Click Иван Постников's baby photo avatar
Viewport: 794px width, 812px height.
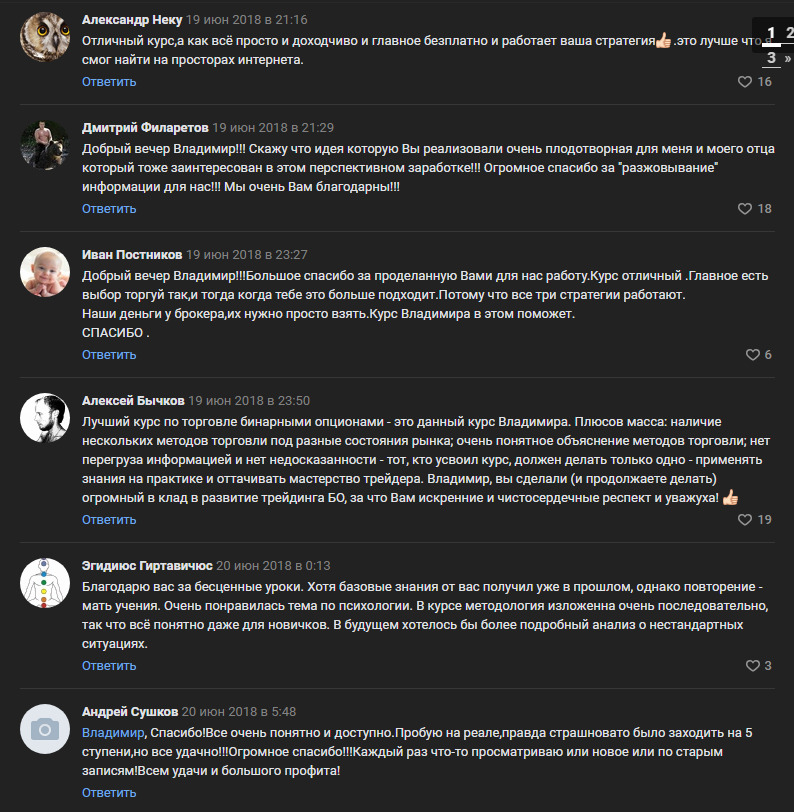click(x=45, y=272)
